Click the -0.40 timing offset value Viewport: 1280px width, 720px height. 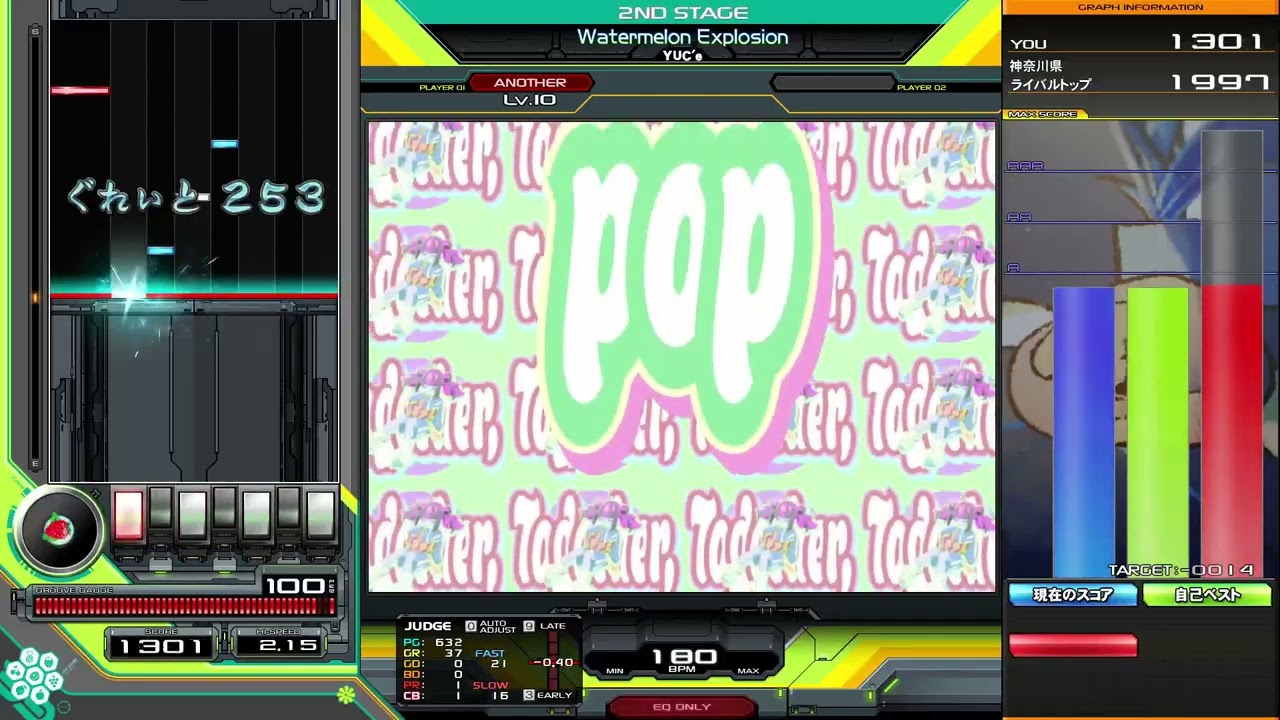(553, 662)
